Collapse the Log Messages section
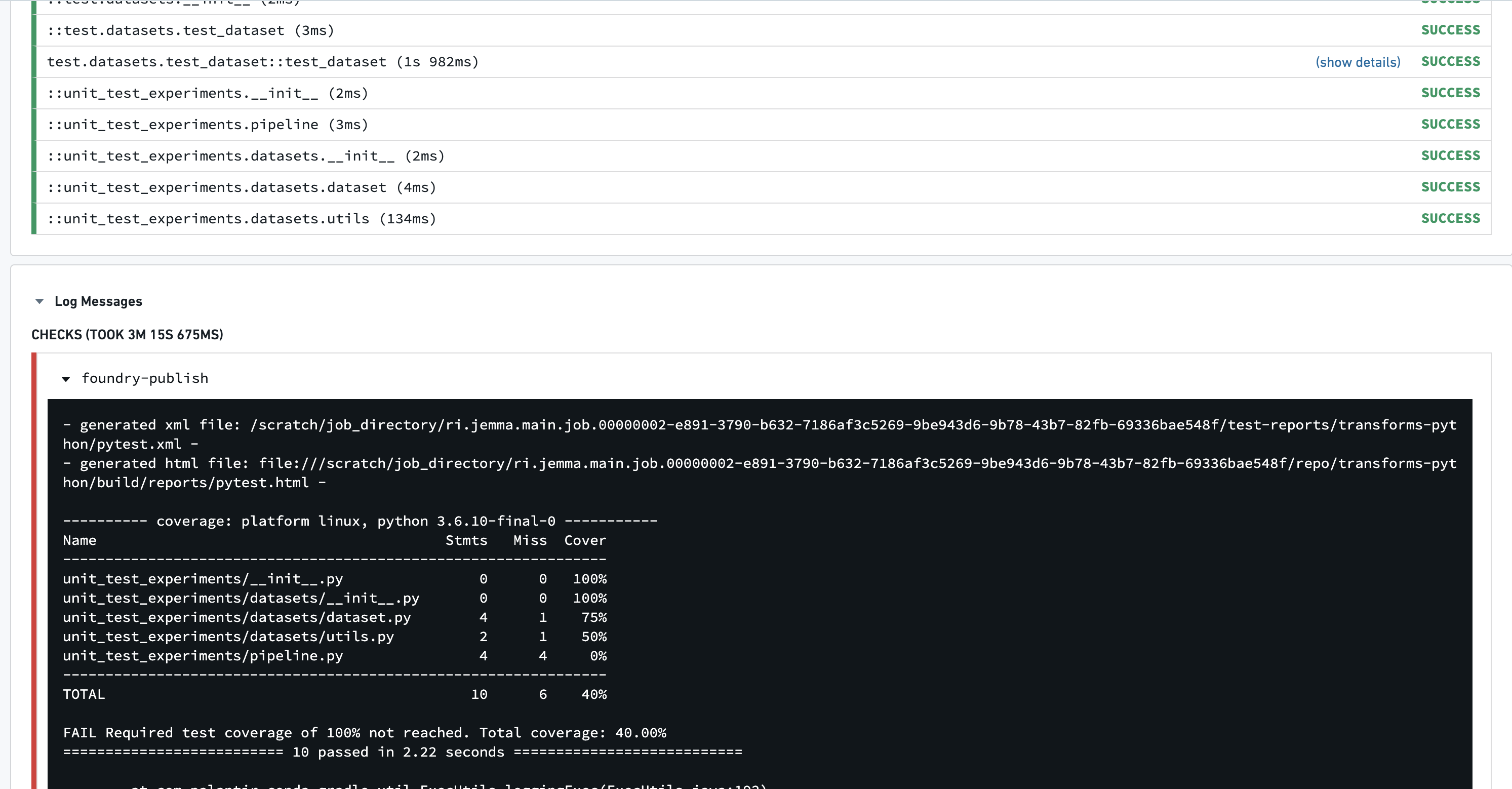 (39, 301)
